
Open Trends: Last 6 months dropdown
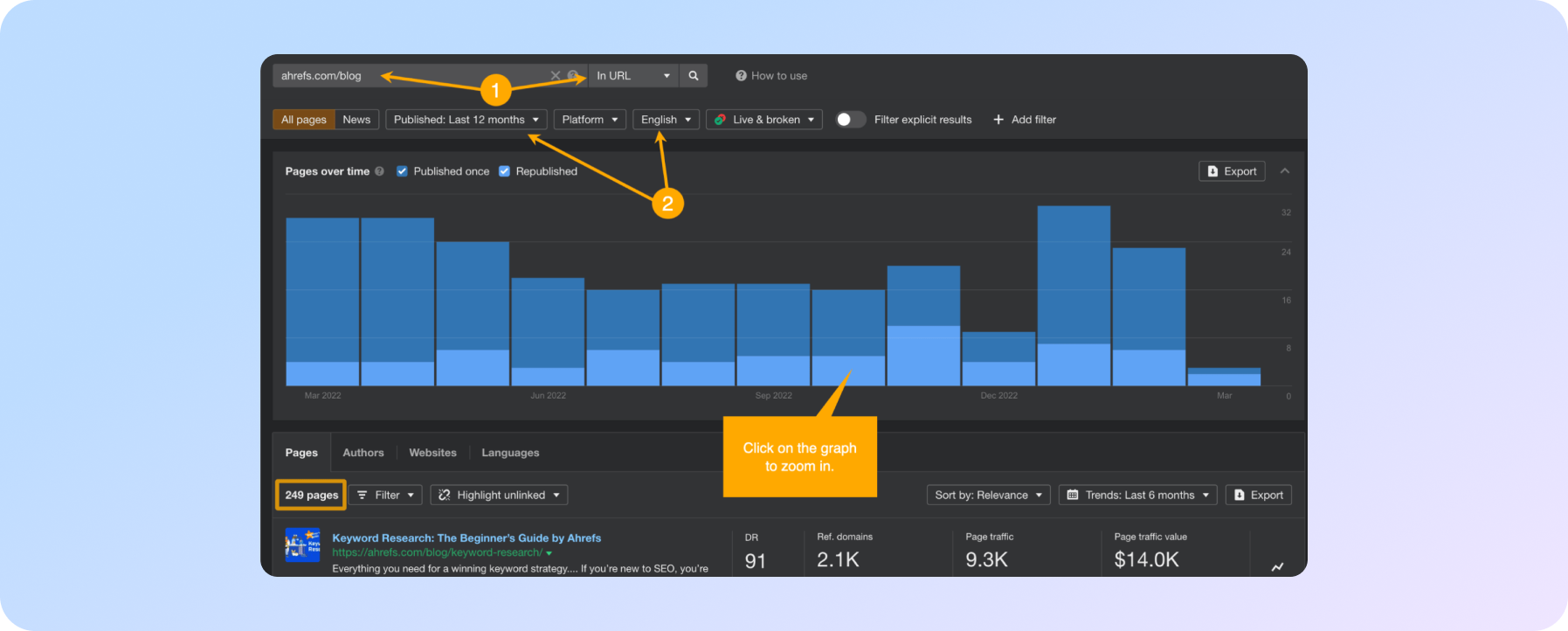[1138, 495]
